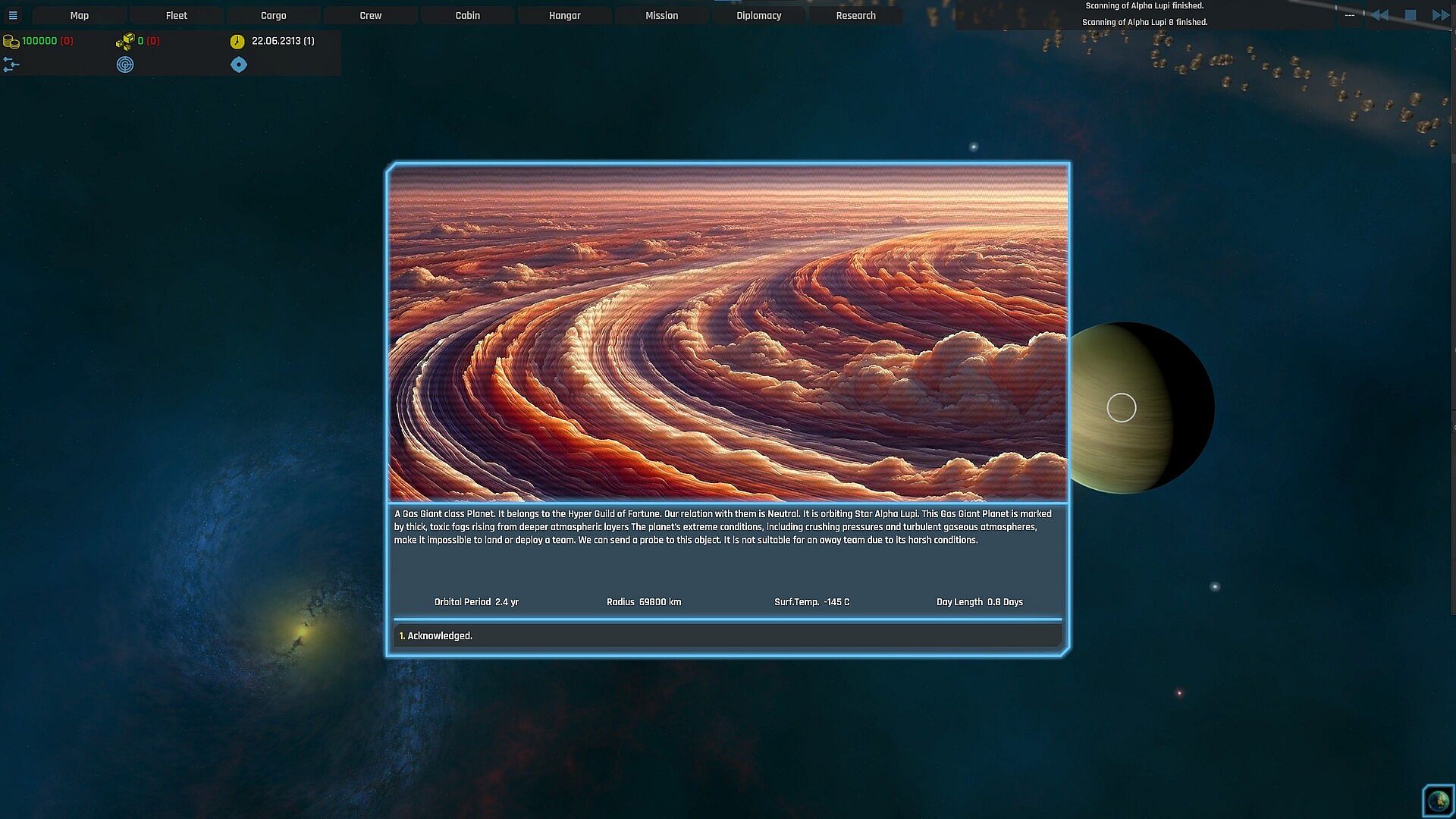Switch to the Fleet tab

(x=177, y=15)
